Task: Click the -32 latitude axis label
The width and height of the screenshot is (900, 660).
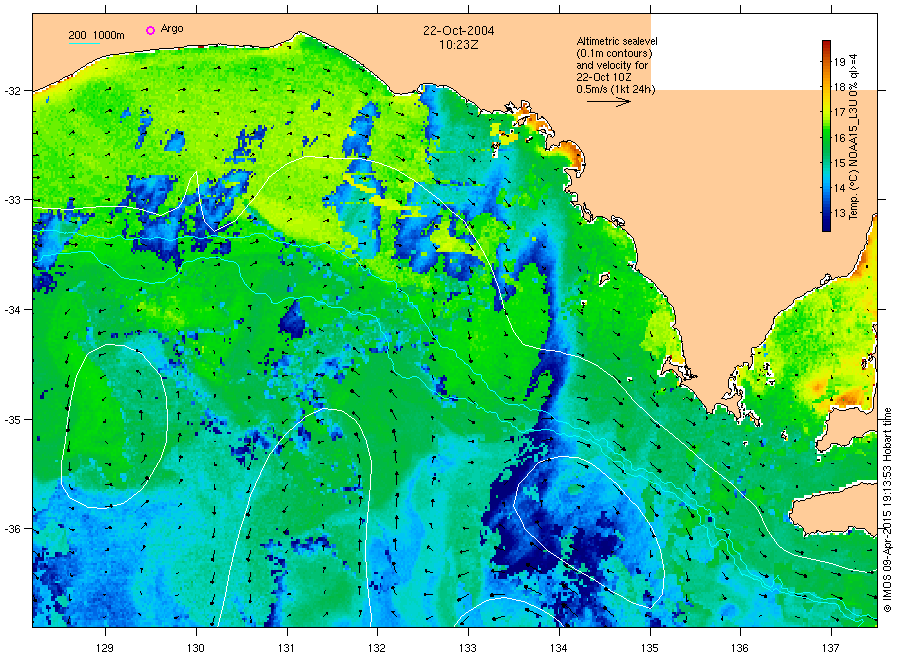Action: point(13,91)
